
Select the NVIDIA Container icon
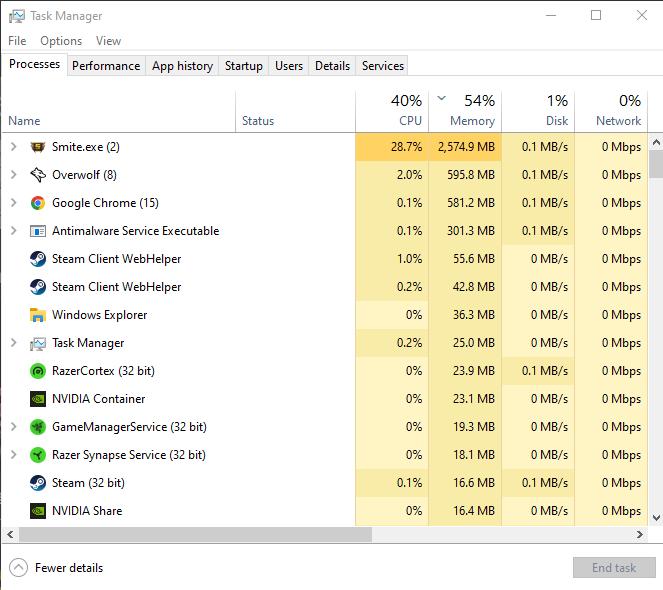click(x=38, y=399)
